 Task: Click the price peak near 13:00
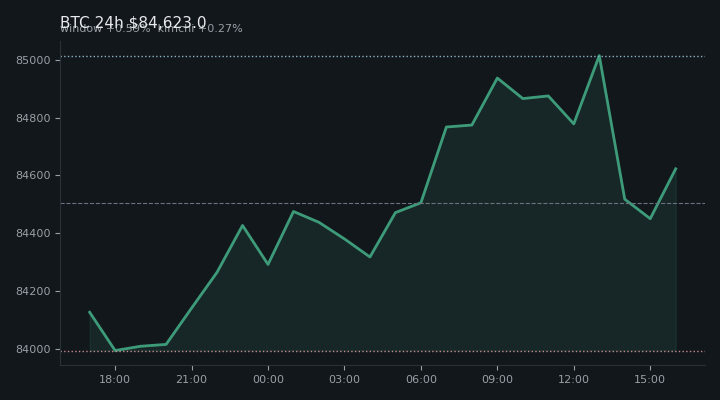pos(599,56)
